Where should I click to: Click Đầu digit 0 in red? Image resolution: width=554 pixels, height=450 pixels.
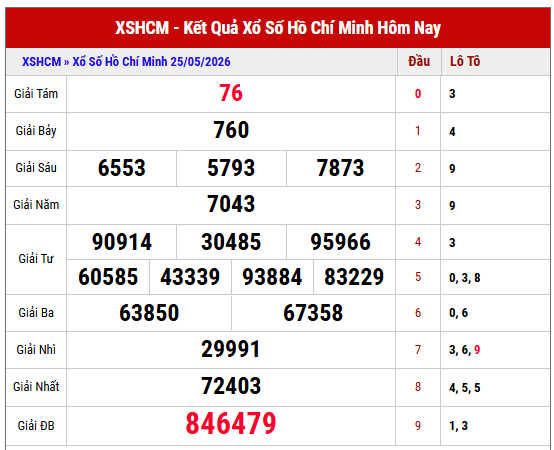tap(418, 94)
